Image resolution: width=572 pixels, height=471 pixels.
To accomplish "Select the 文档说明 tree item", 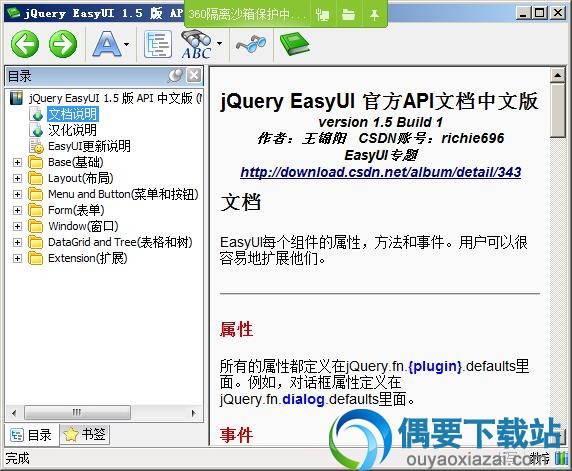I will tap(73, 114).
